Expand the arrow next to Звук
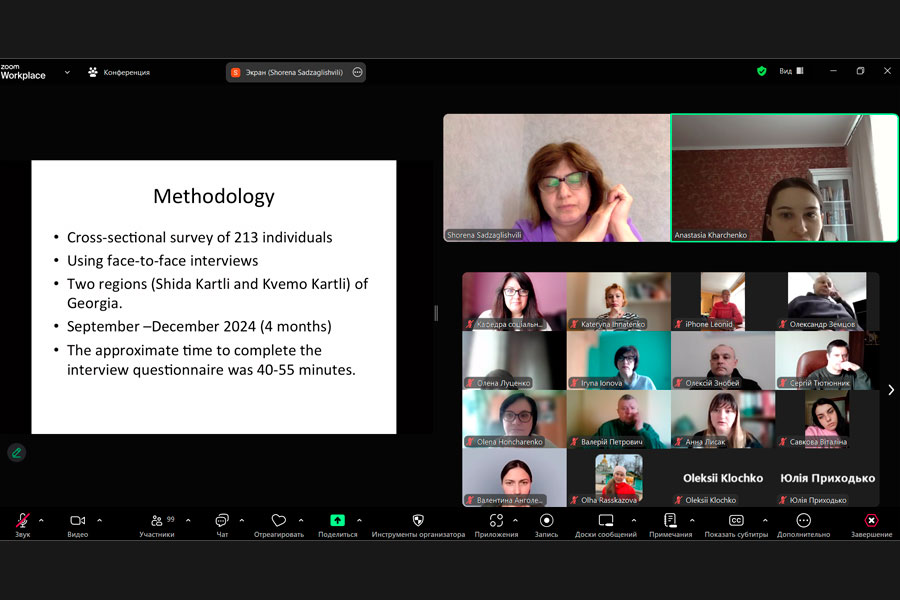Screen dimensions: 900x600 41,520
